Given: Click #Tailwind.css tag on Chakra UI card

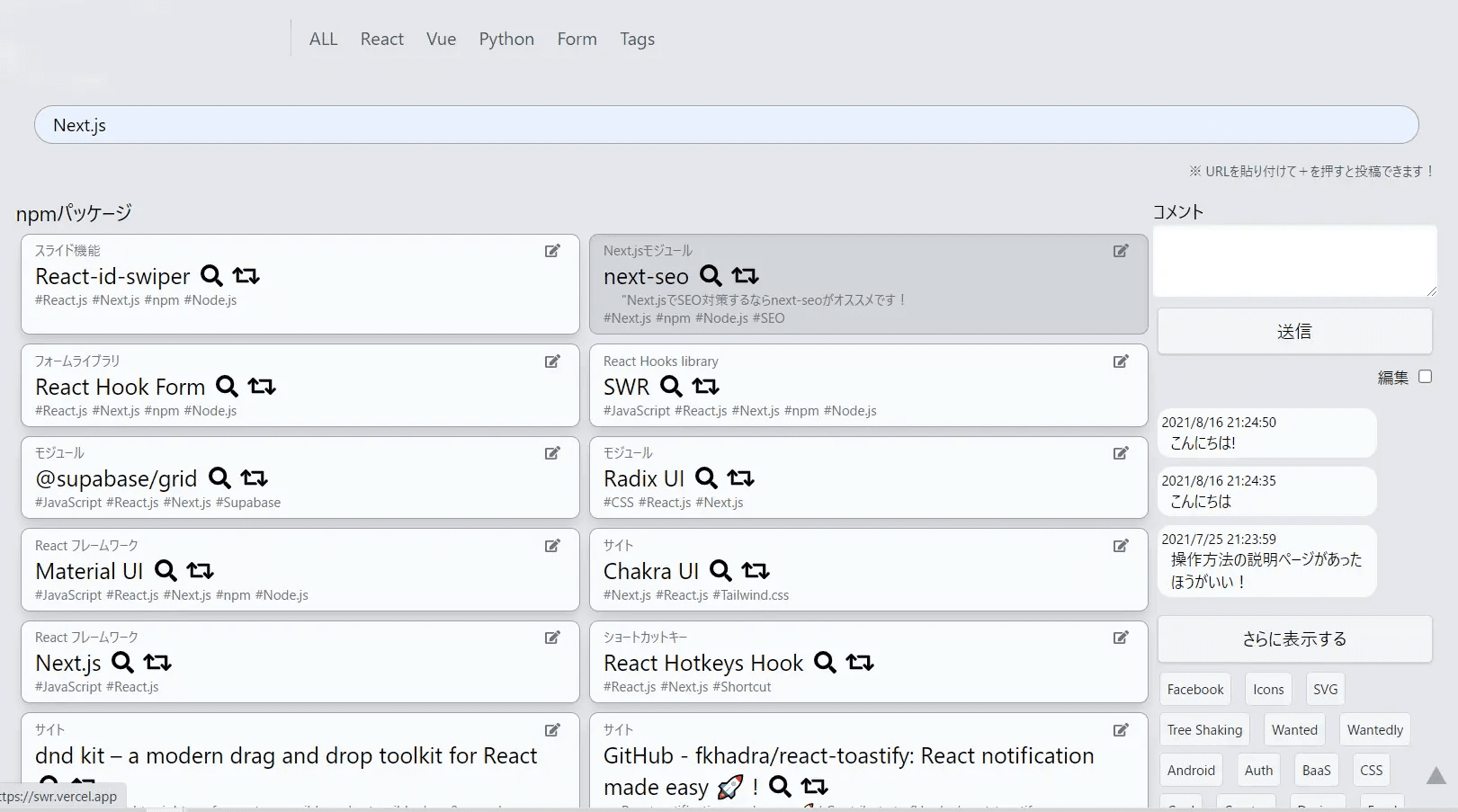Looking at the screenshot, I should tap(750, 595).
